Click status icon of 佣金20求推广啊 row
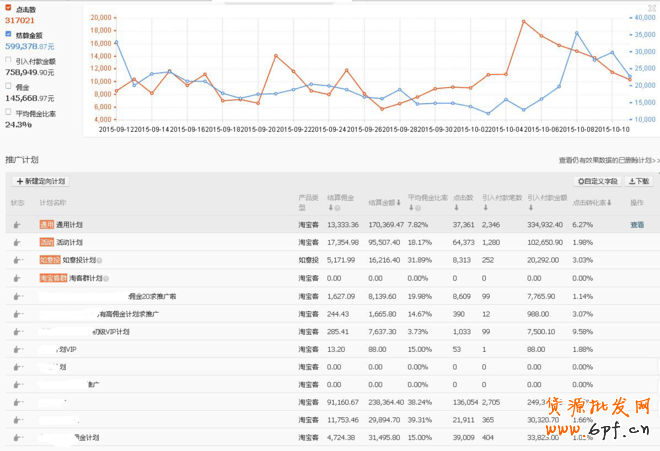This screenshot has width=660, height=451. coord(17,296)
